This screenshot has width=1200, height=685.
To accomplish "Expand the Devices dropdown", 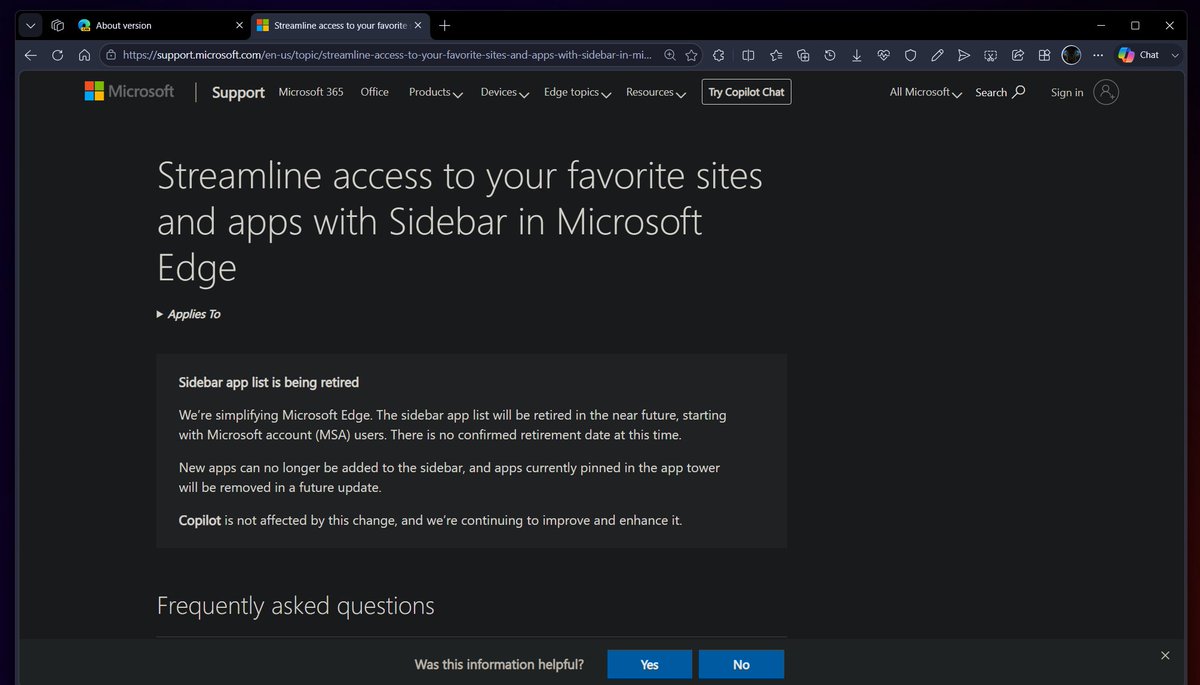I will pyautogui.click(x=504, y=92).
